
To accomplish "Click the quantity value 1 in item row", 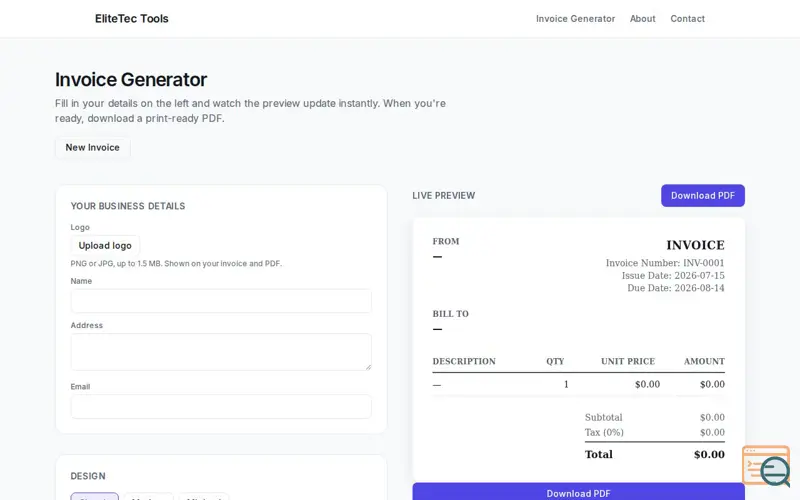I will point(566,384).
